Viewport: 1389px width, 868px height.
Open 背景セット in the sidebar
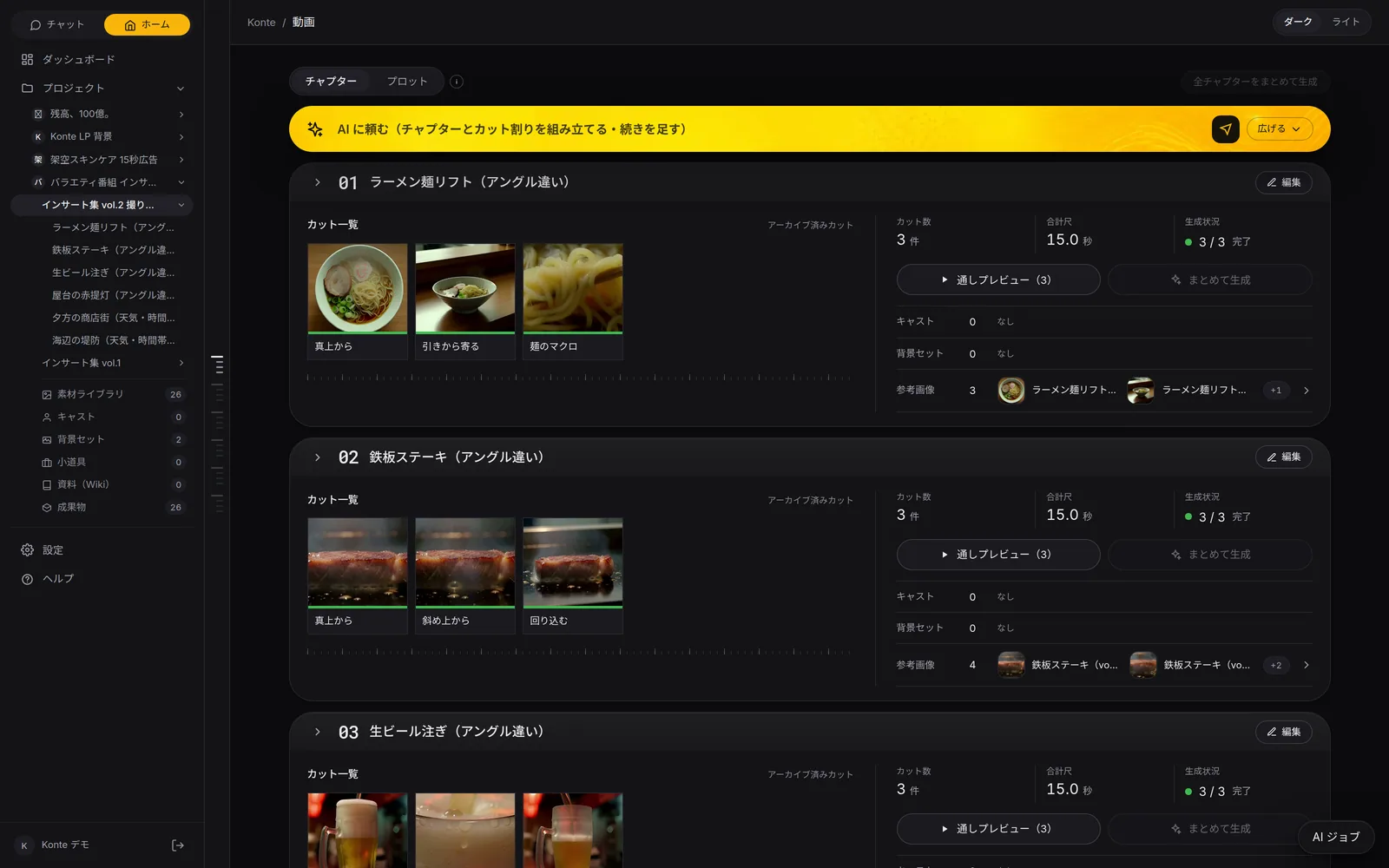click(x=113, y=439)
